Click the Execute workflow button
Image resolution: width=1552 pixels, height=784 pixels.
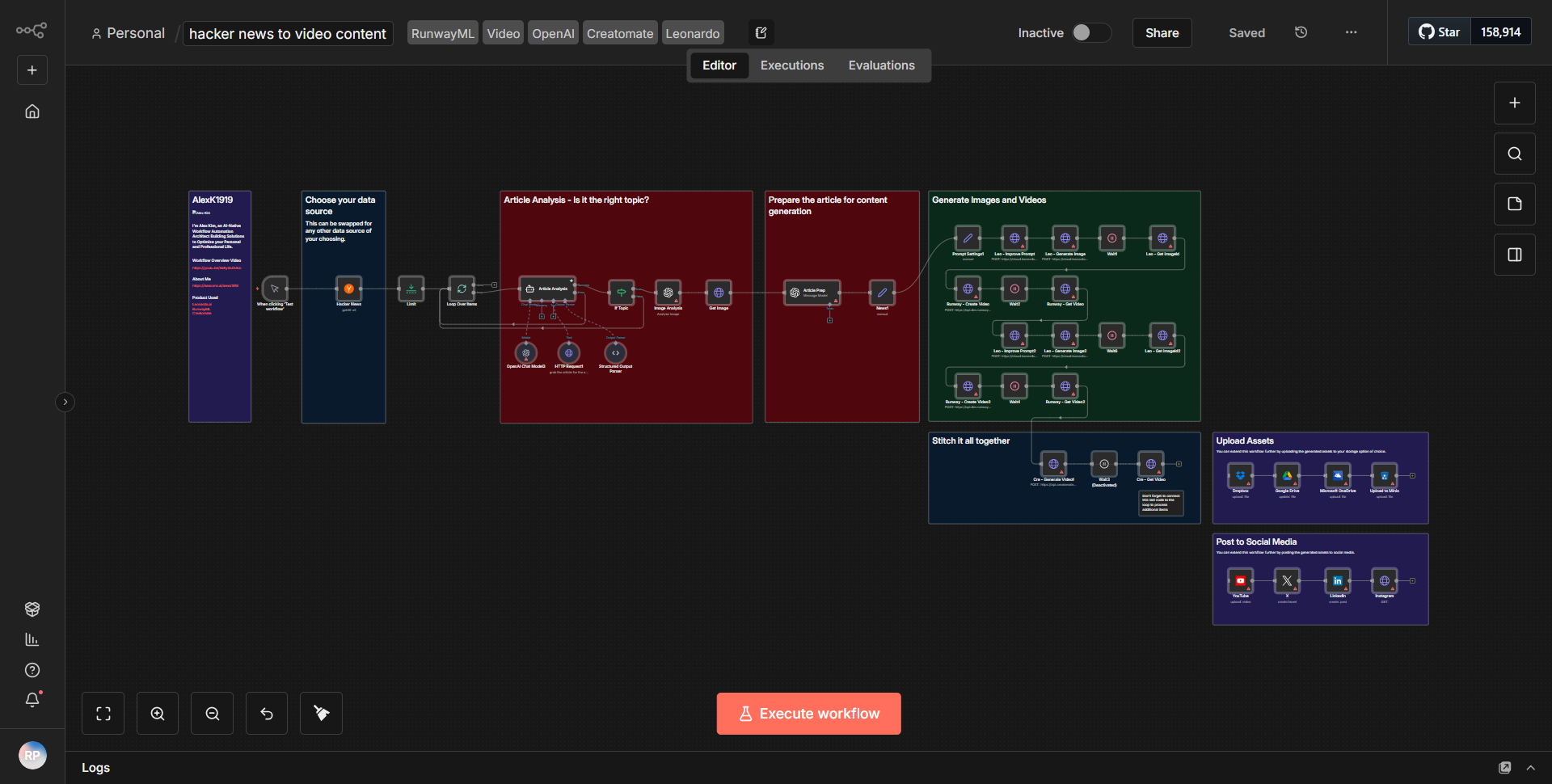coord(809,714)
